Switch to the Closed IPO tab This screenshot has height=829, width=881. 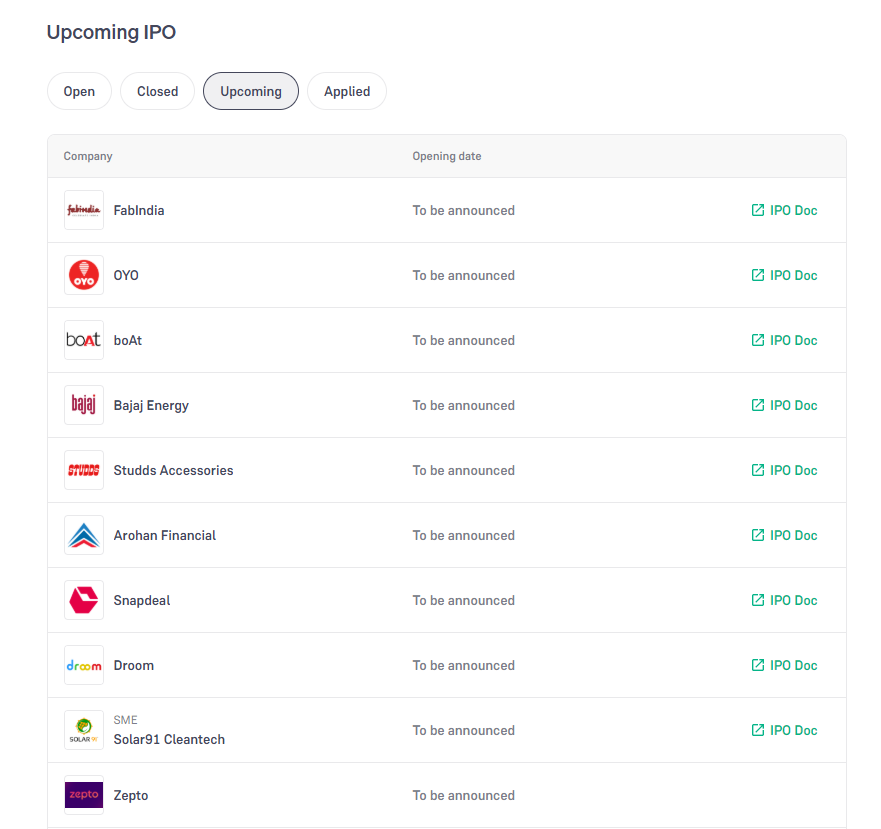click(157, 91)
